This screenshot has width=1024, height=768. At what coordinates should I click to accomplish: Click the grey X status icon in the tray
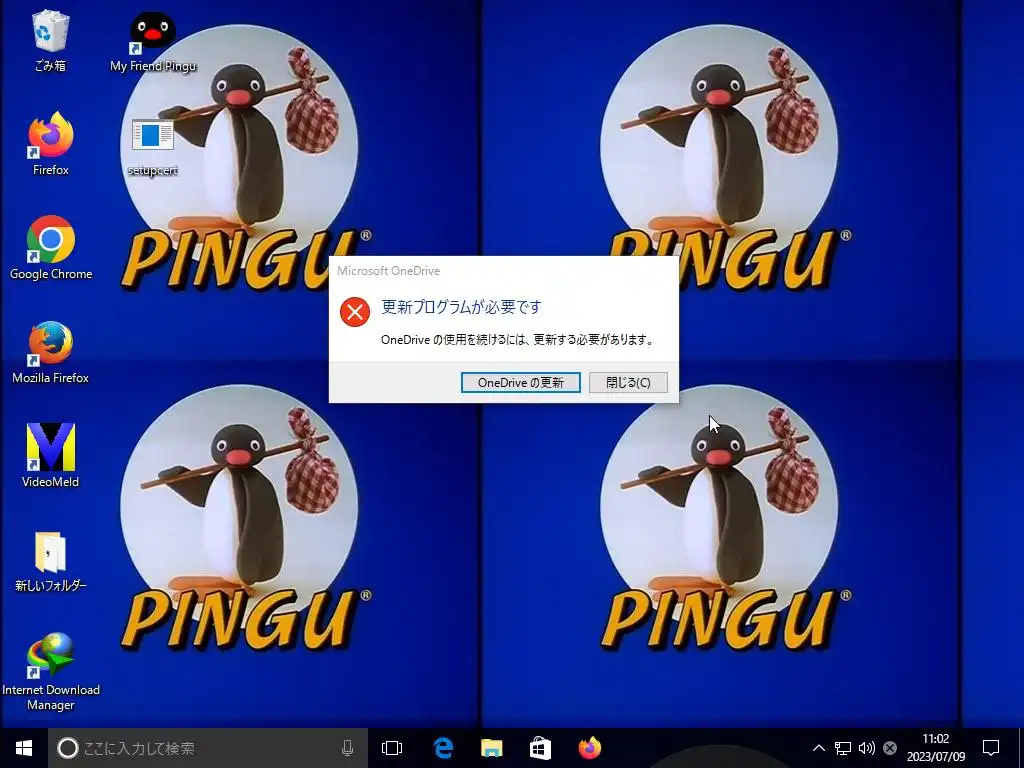[x=889, y=748]
